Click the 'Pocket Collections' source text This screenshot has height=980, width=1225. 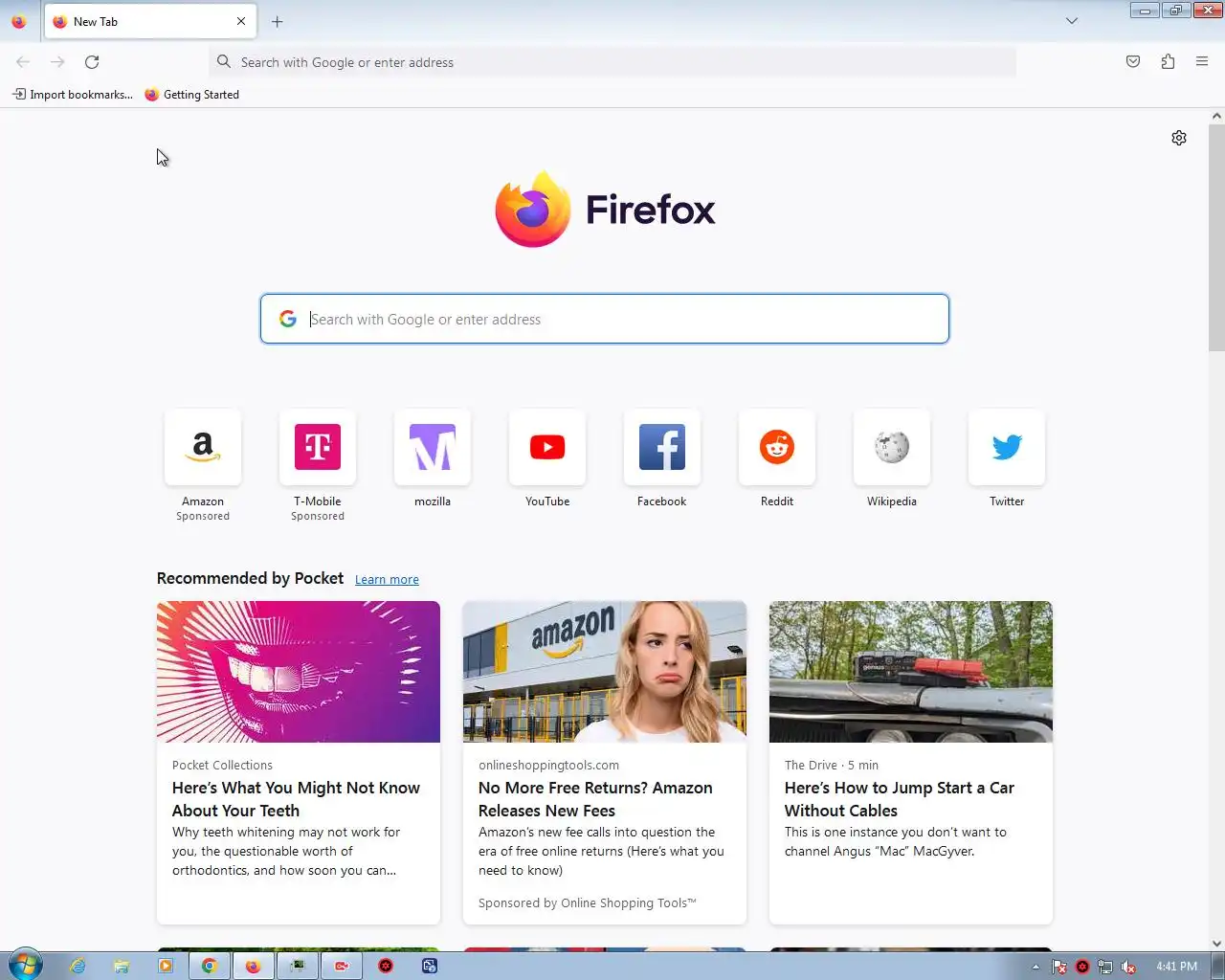(222, 766)
